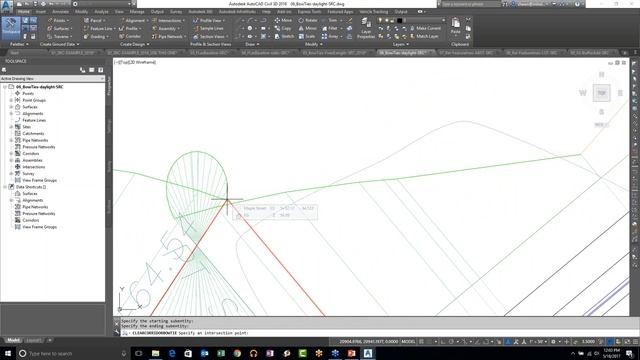Select Catchments in Toolspace tree
640x360 pixels.
pos(33,133)
